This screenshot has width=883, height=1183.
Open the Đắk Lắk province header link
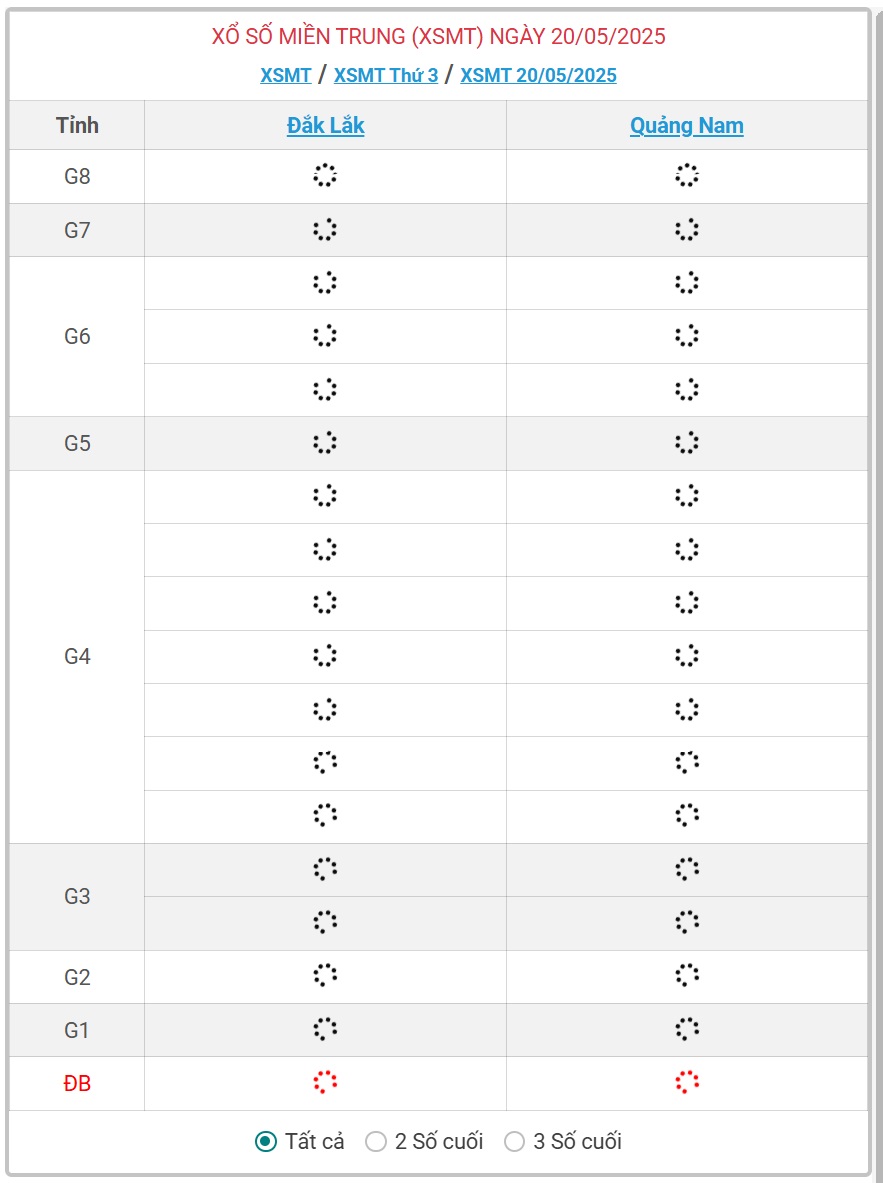(x=325, y=126)
